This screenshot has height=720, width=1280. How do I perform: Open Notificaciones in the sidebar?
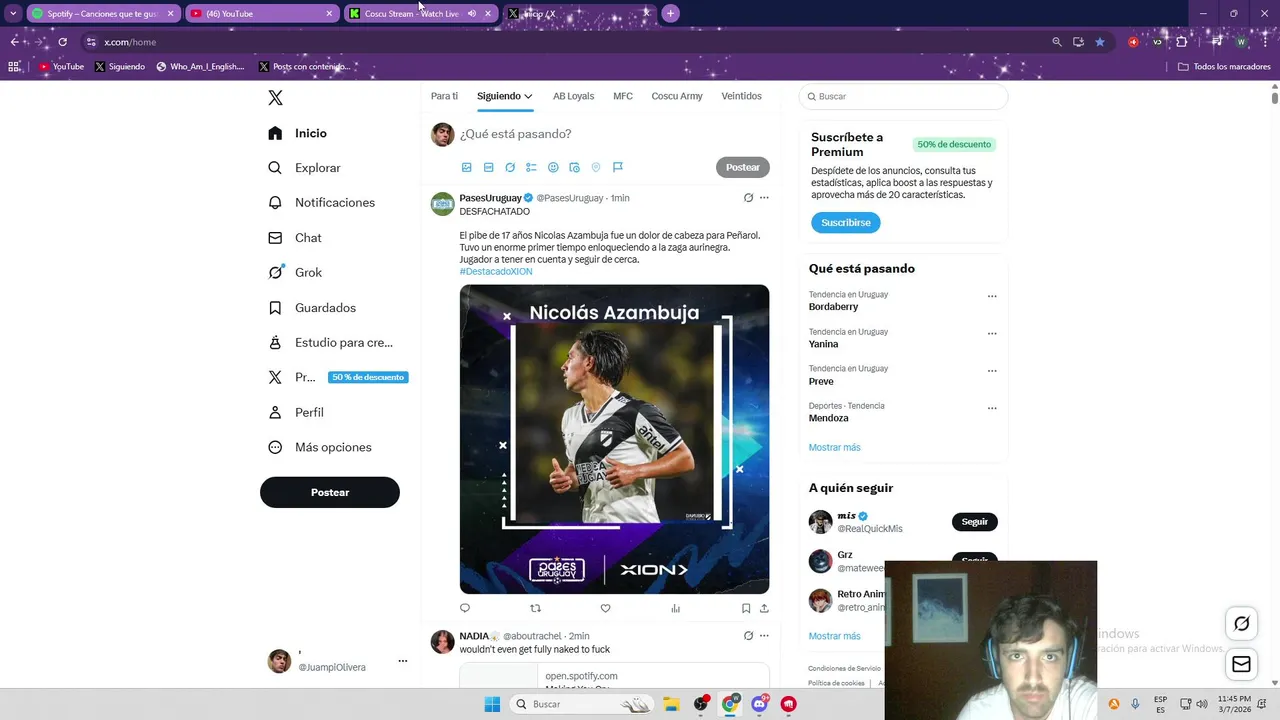coord(322,202)
